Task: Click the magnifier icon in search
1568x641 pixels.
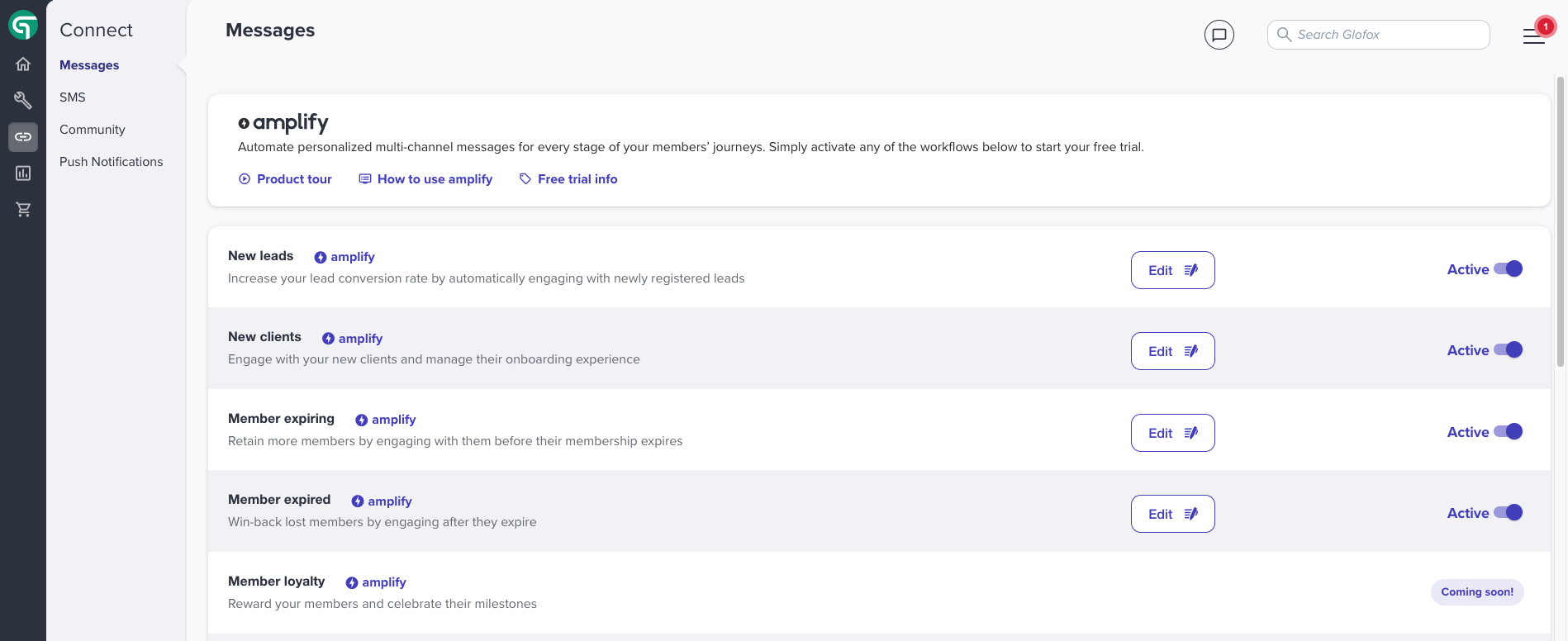Action: point(1284,35)
